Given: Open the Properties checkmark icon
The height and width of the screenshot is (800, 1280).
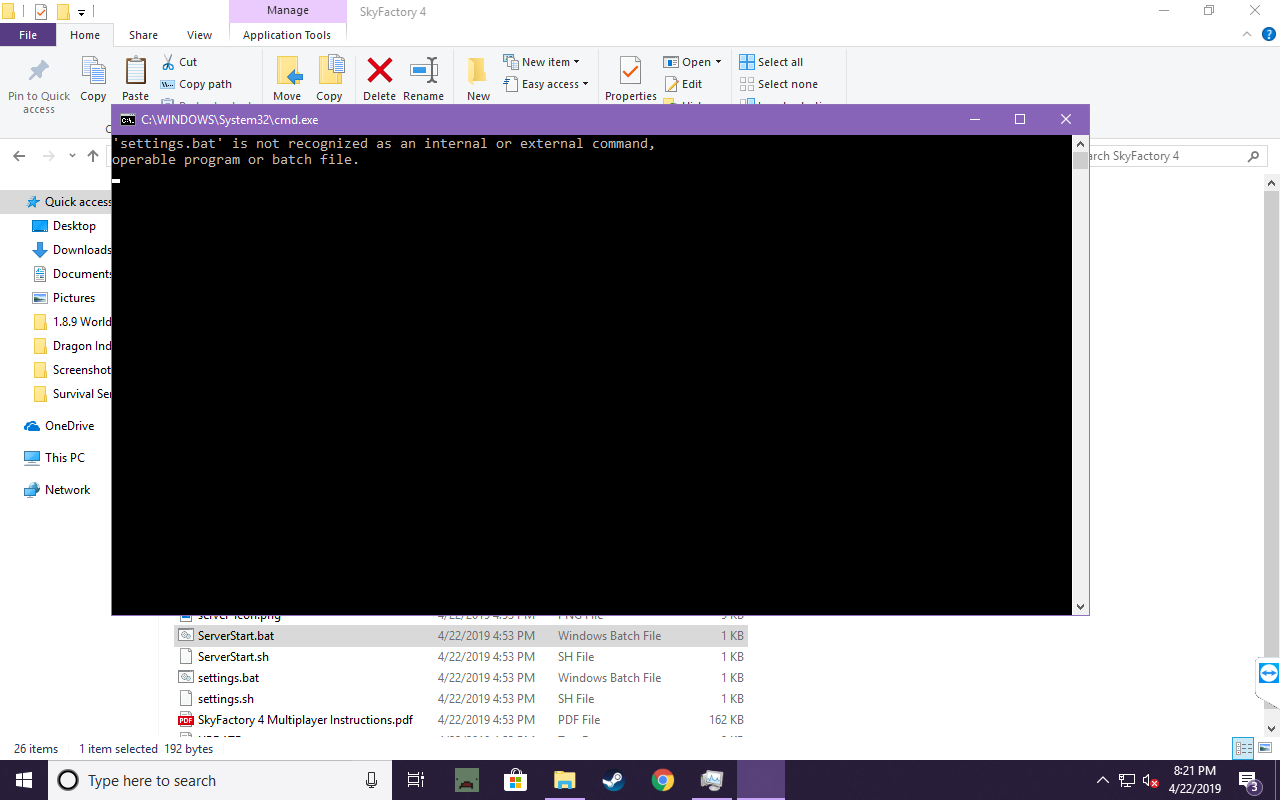Looking at the screenshot, I should 630,70.
